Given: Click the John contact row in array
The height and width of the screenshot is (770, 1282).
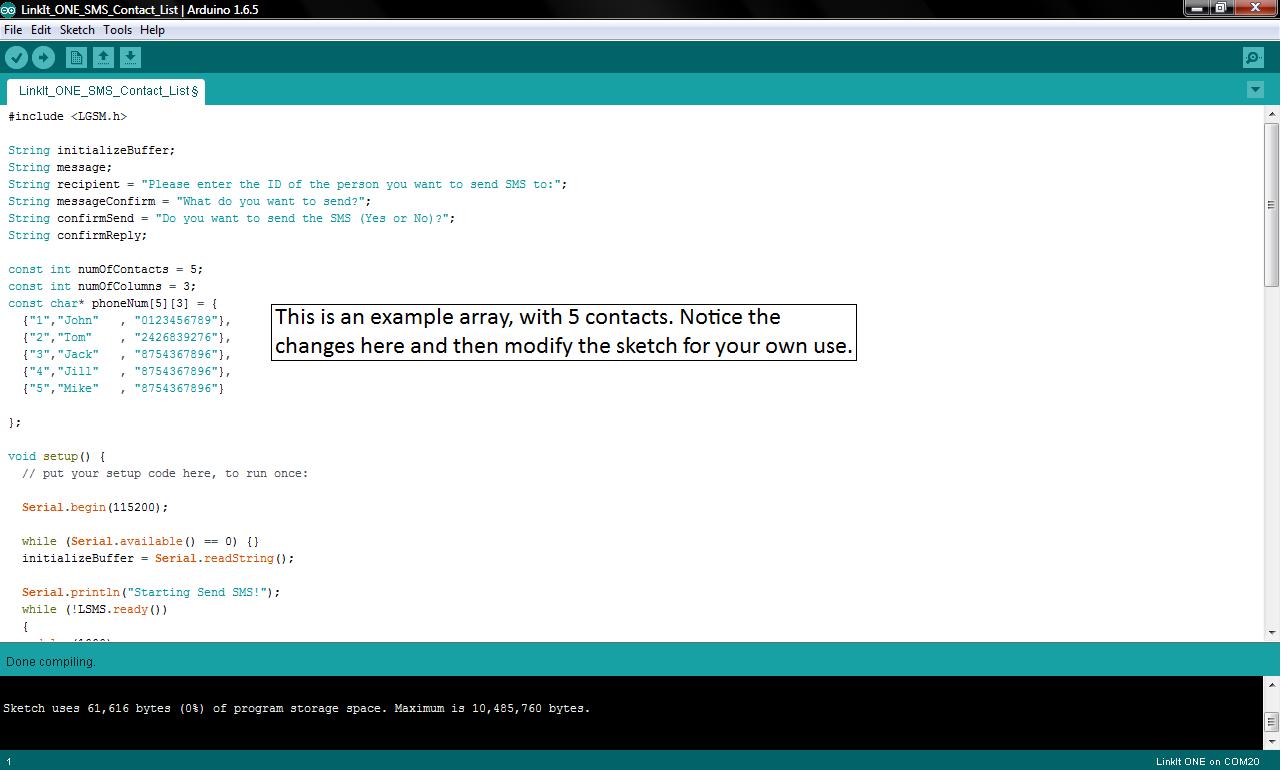Looking at the screenshot, I should (127, 320).
